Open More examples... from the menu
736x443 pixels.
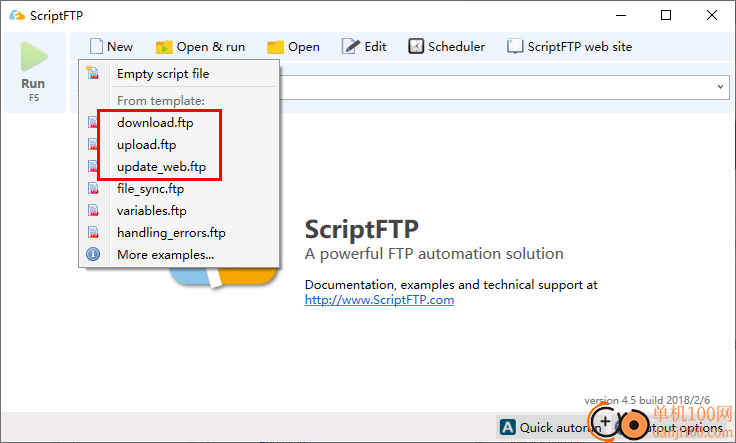point(179,255)
